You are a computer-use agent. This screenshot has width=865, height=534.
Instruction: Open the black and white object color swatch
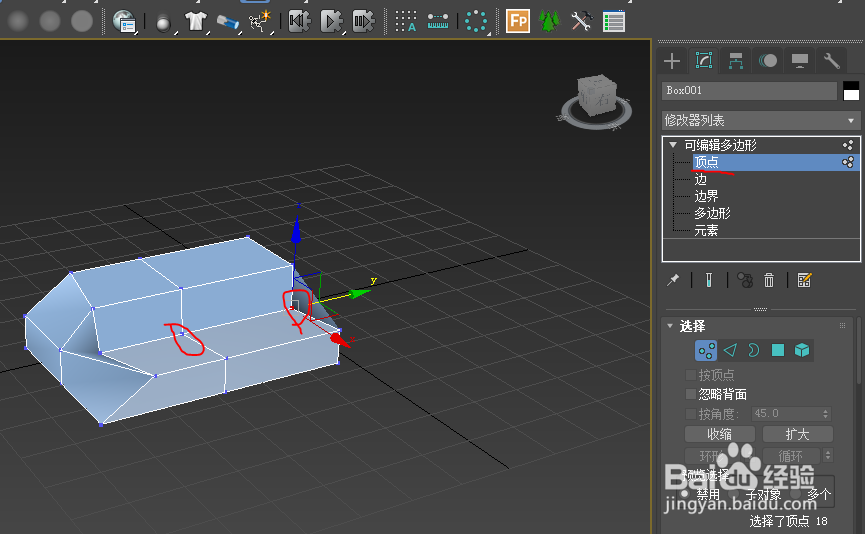coord(851,91)
